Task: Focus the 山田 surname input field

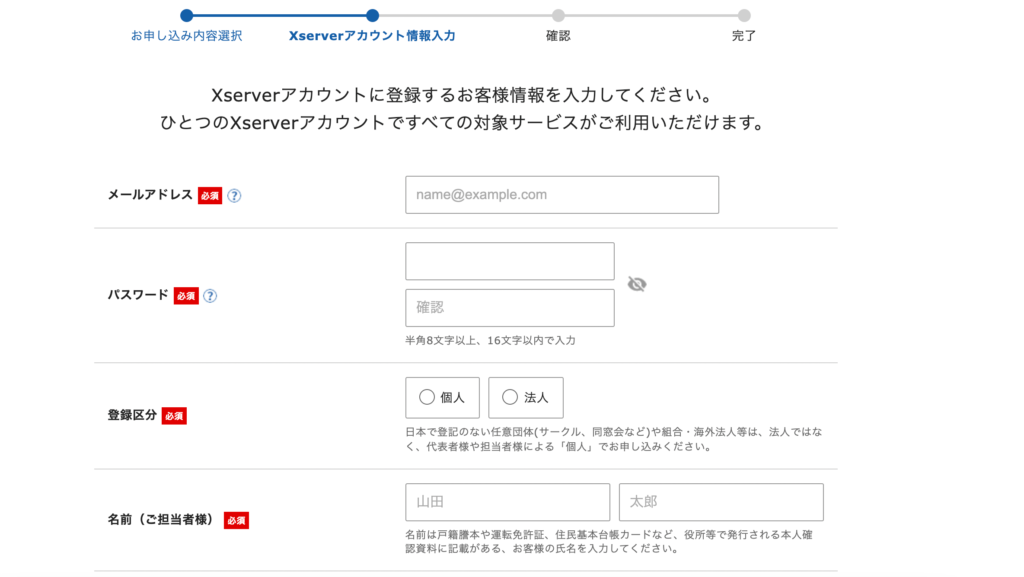Action: click(x=507, y=502)
